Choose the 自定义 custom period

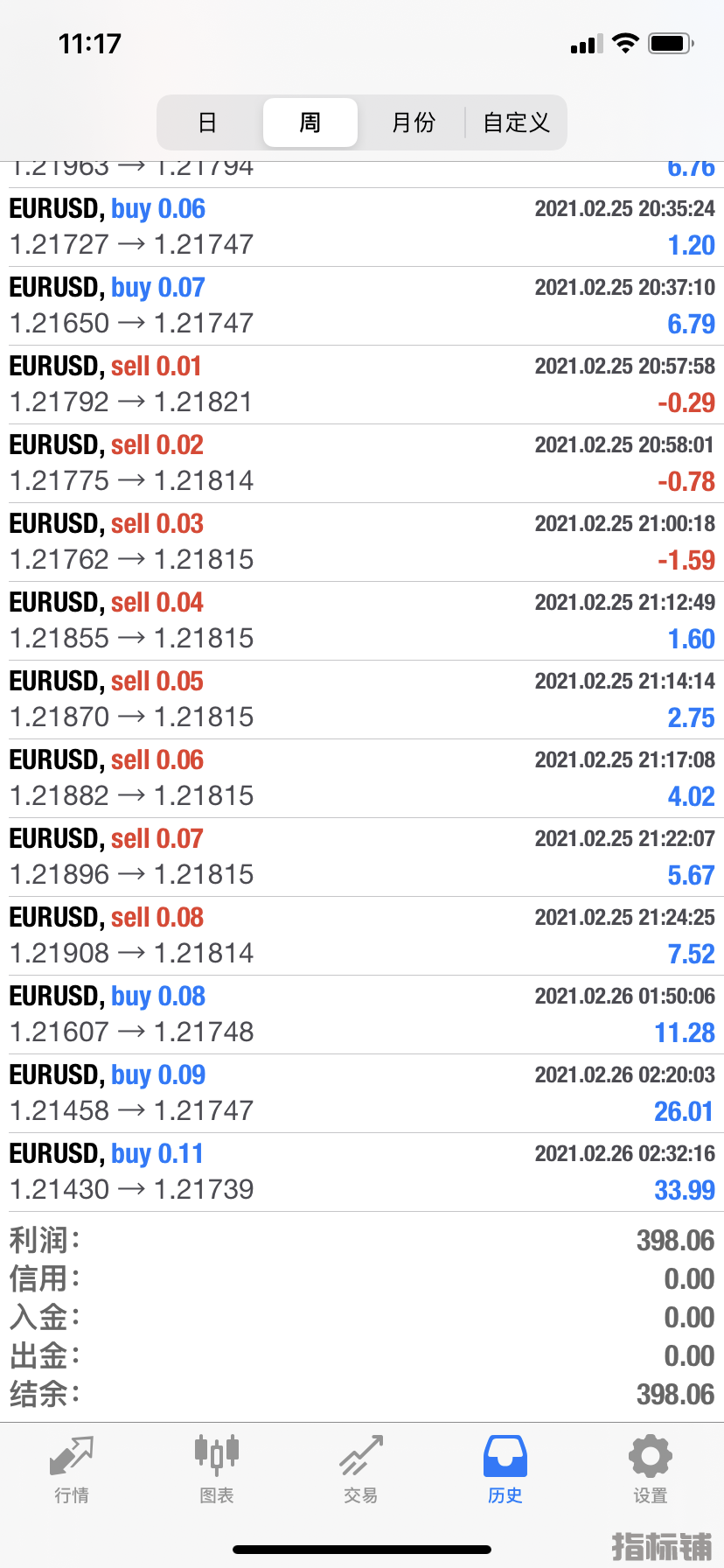pos(516,122)
